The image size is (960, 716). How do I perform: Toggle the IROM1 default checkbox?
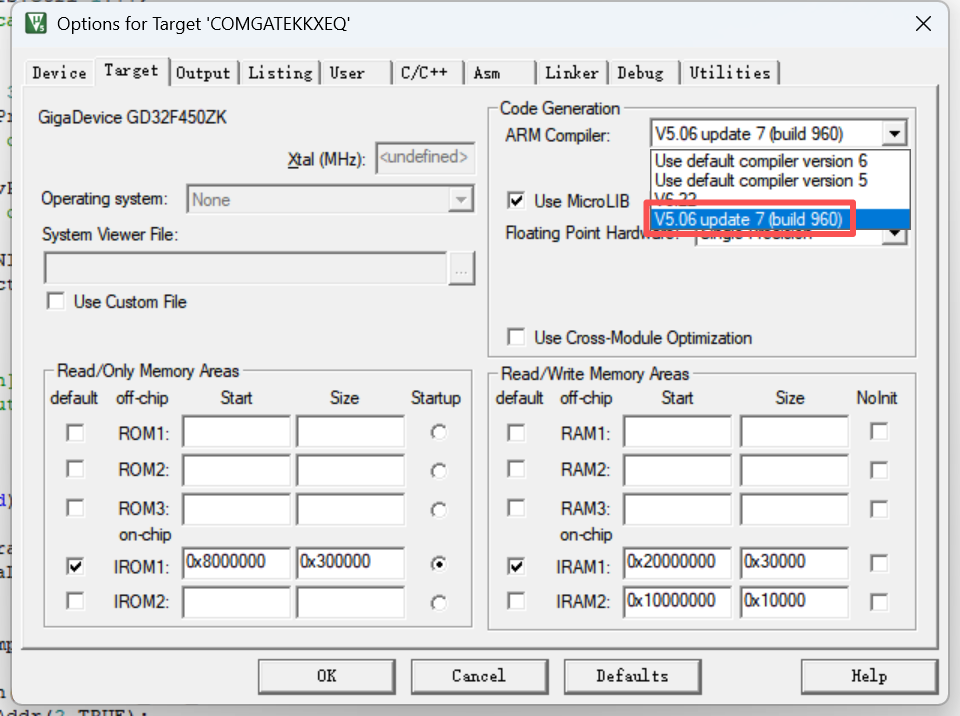click(x=75, y=566)
